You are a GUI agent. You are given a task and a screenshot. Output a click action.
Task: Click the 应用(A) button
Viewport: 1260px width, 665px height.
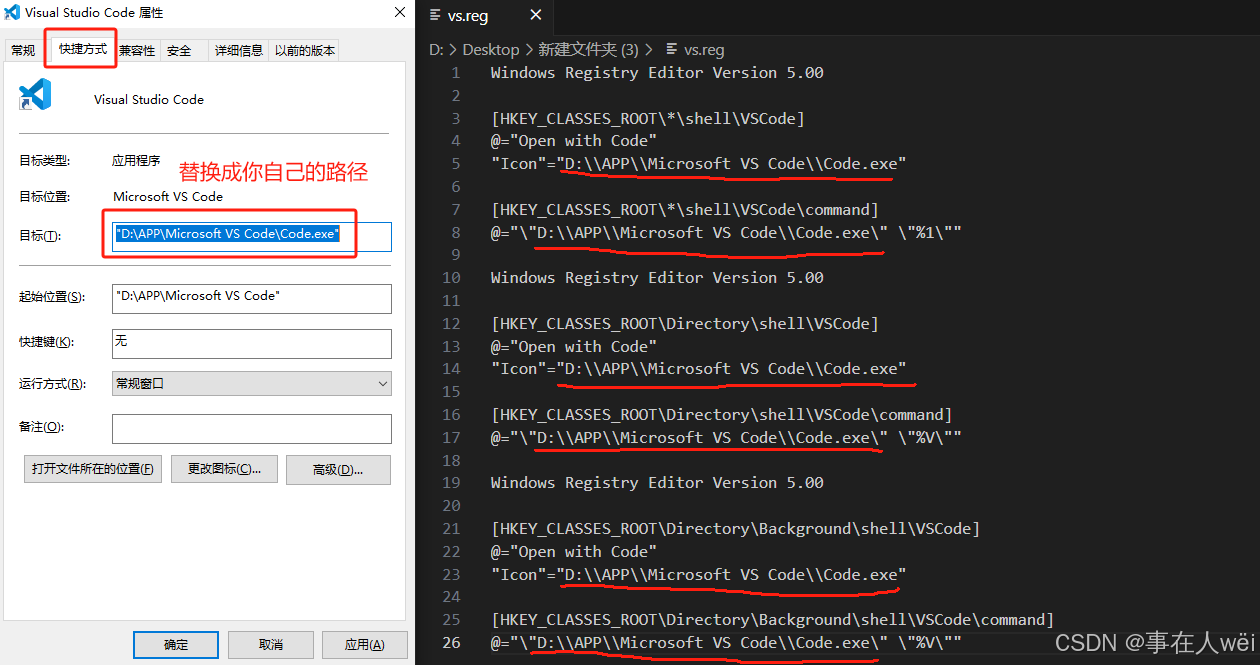[364, 645]
